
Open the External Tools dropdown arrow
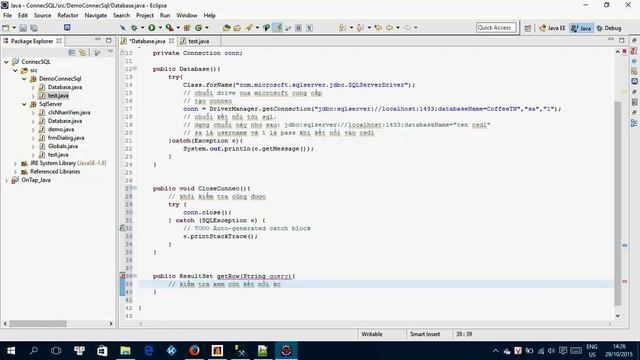178,28
